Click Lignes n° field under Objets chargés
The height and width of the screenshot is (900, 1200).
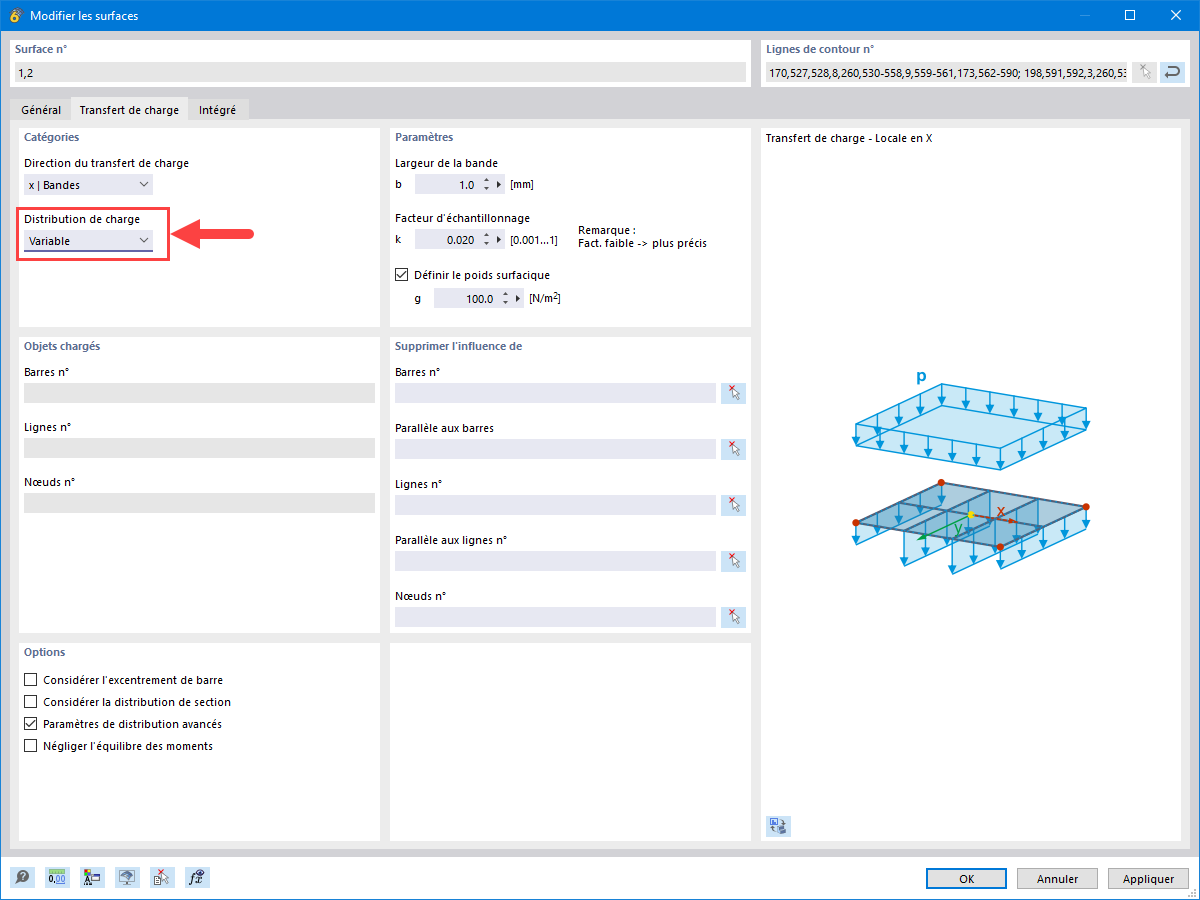[x=199, y=448]
